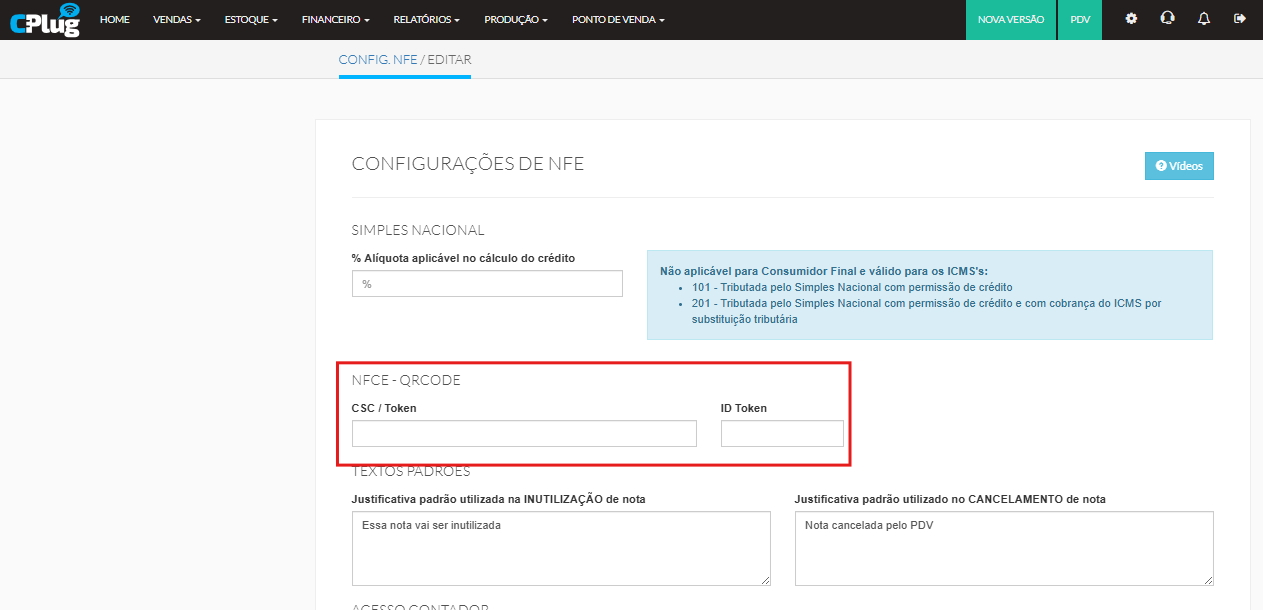Click the Nova Versão button
The width and height of the screenshot is (1263, 610).
1010,20
